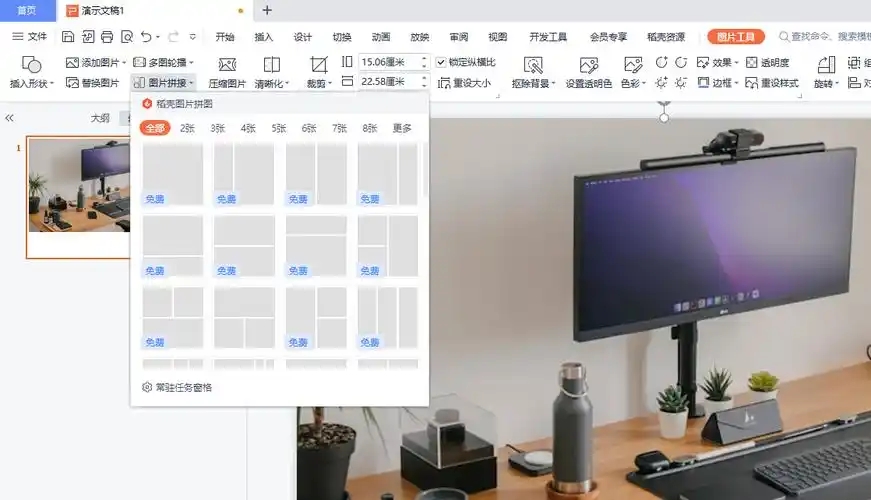
Task: Click the save document icon
Action: [68, 37]
